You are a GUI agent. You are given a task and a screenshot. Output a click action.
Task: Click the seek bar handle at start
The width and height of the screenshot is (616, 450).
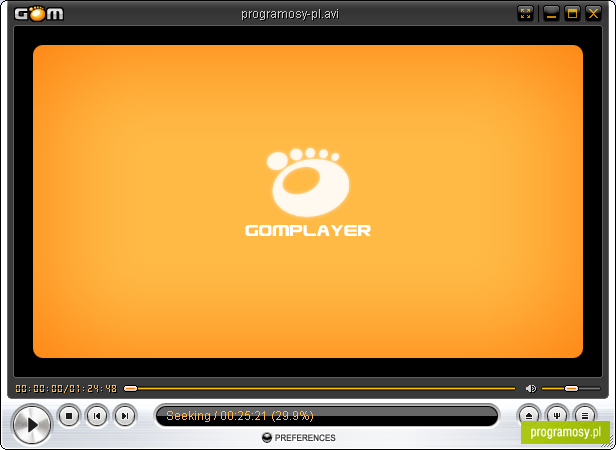(130, 388)
